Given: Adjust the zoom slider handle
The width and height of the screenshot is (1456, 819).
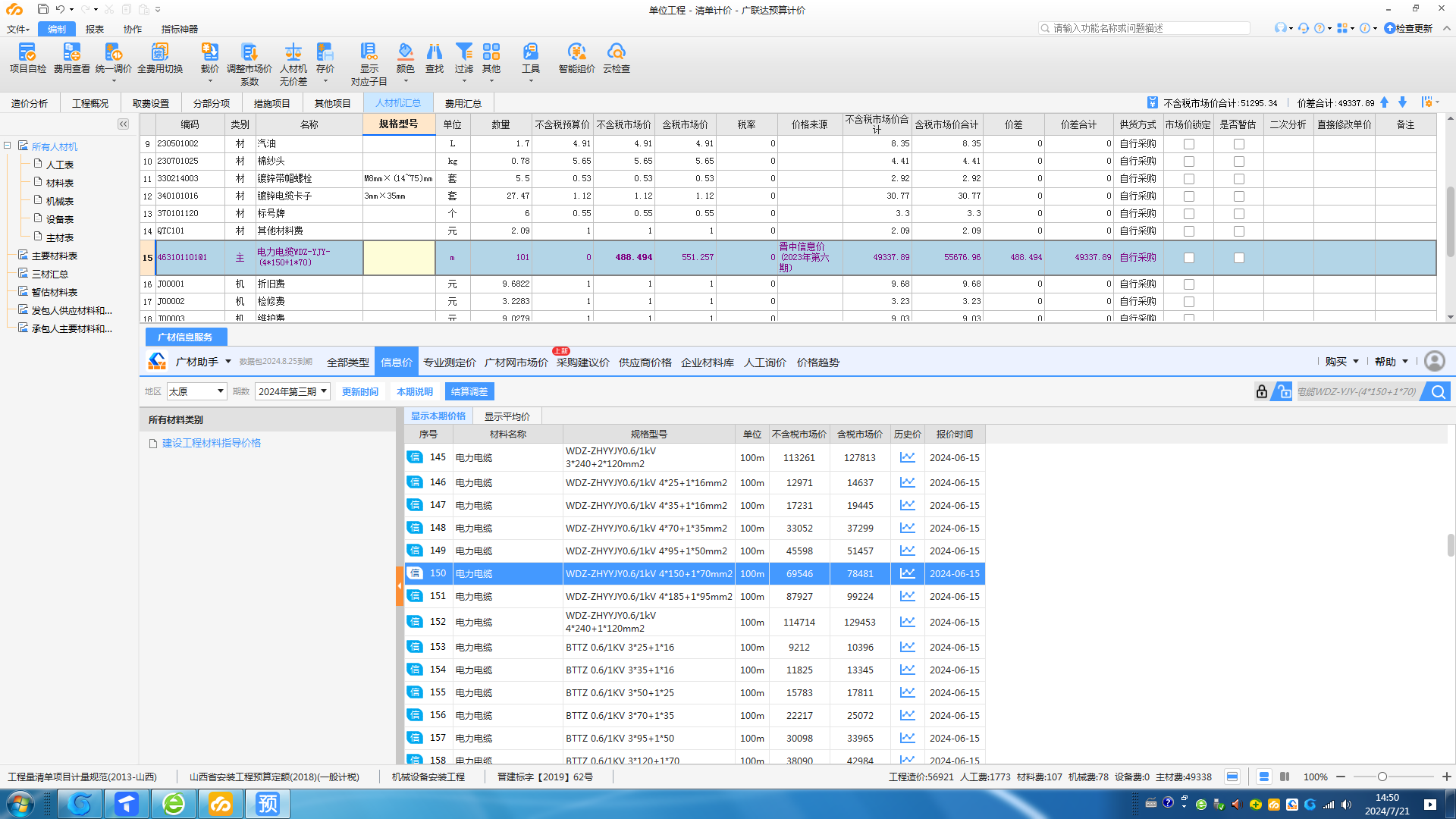Looking at the screenshot, I should [1382, 777].
